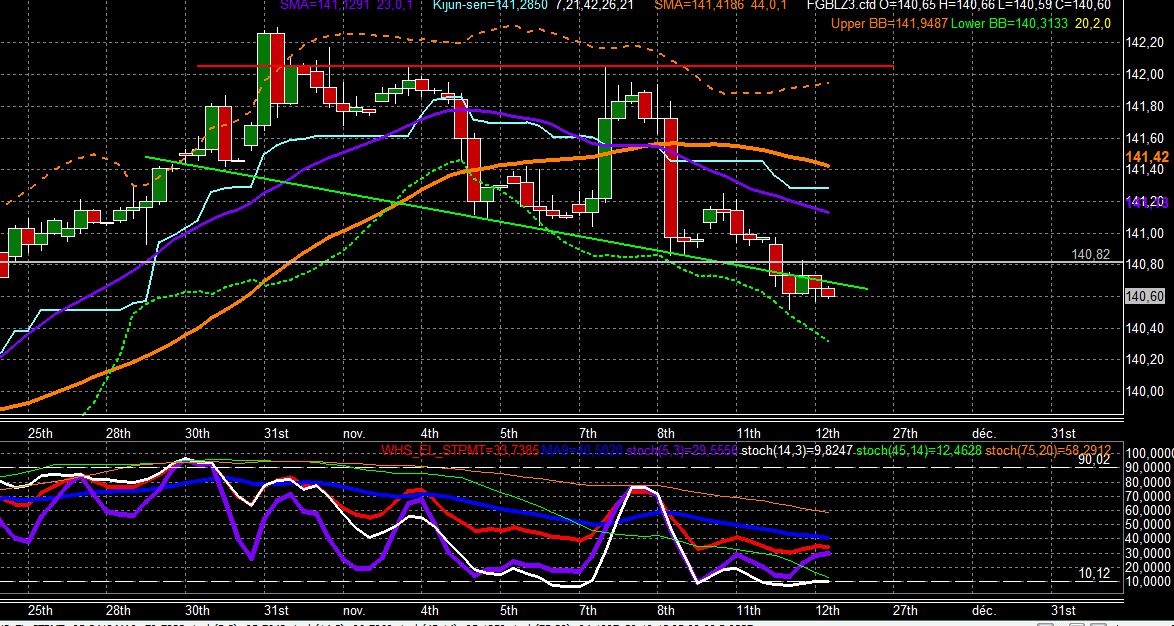Screen dimensions: 1174x626
Task: Select the green descending trendline
Action: (x=506, y=222)
